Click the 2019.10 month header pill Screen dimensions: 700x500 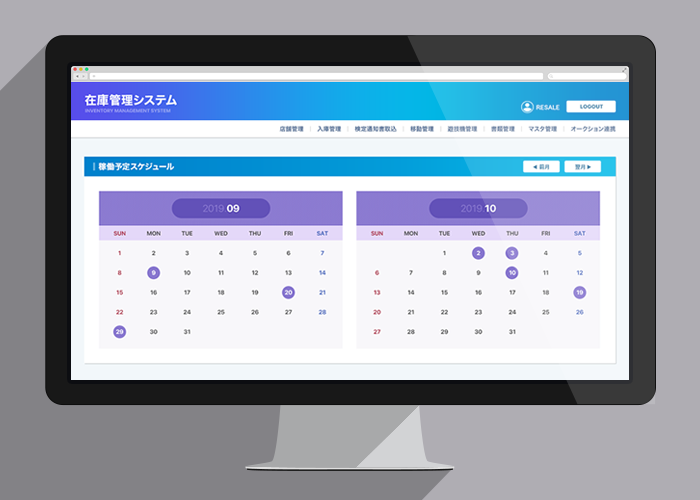pyautogui.click(x=478, y=208)
